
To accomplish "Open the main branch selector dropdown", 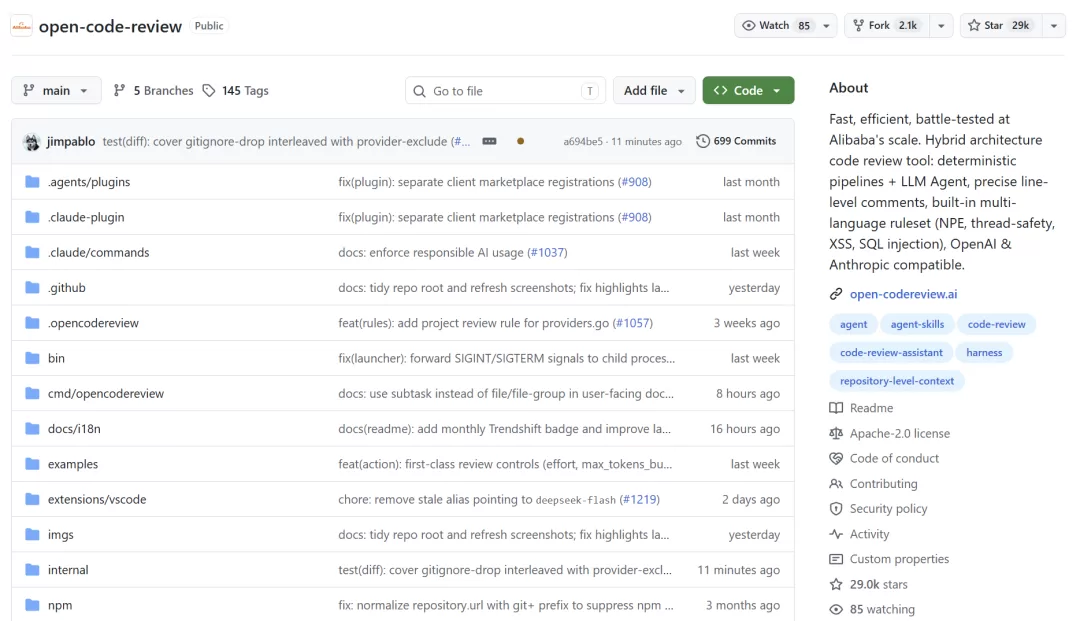I will (x=56, y=90).
